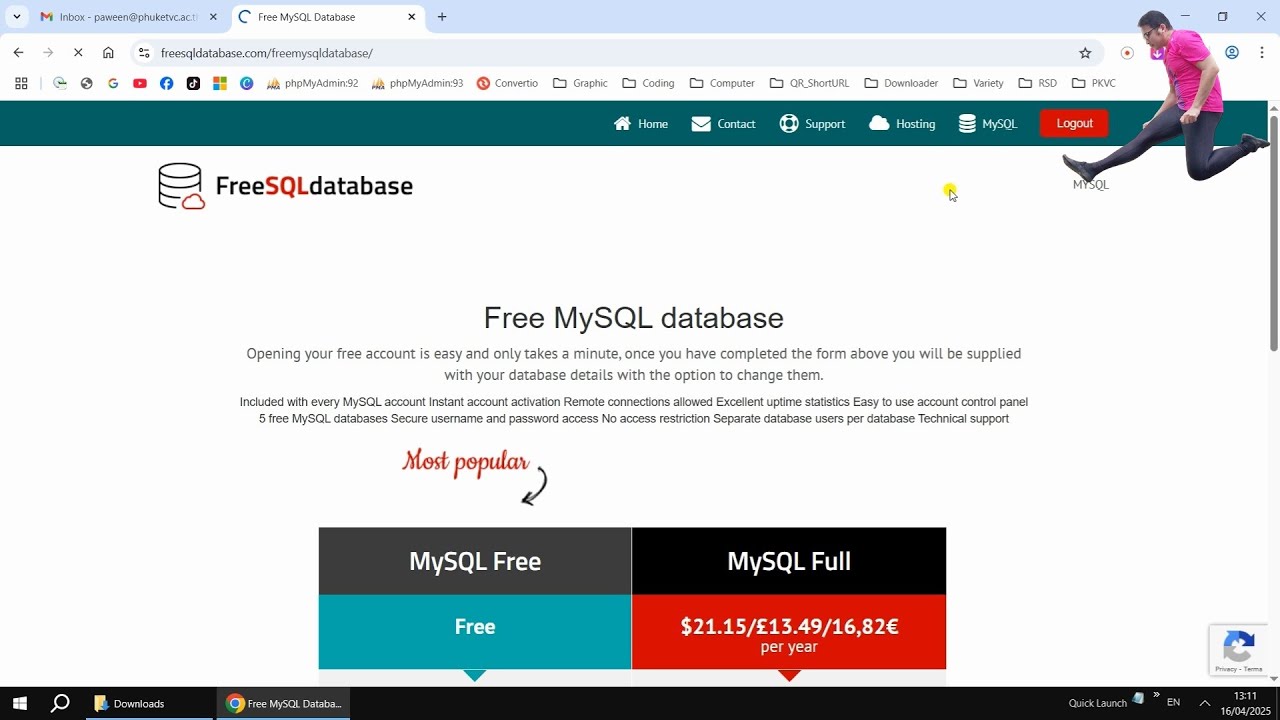
Task: Open the Chrome profile avatar icon
Action: point(1232,53)
